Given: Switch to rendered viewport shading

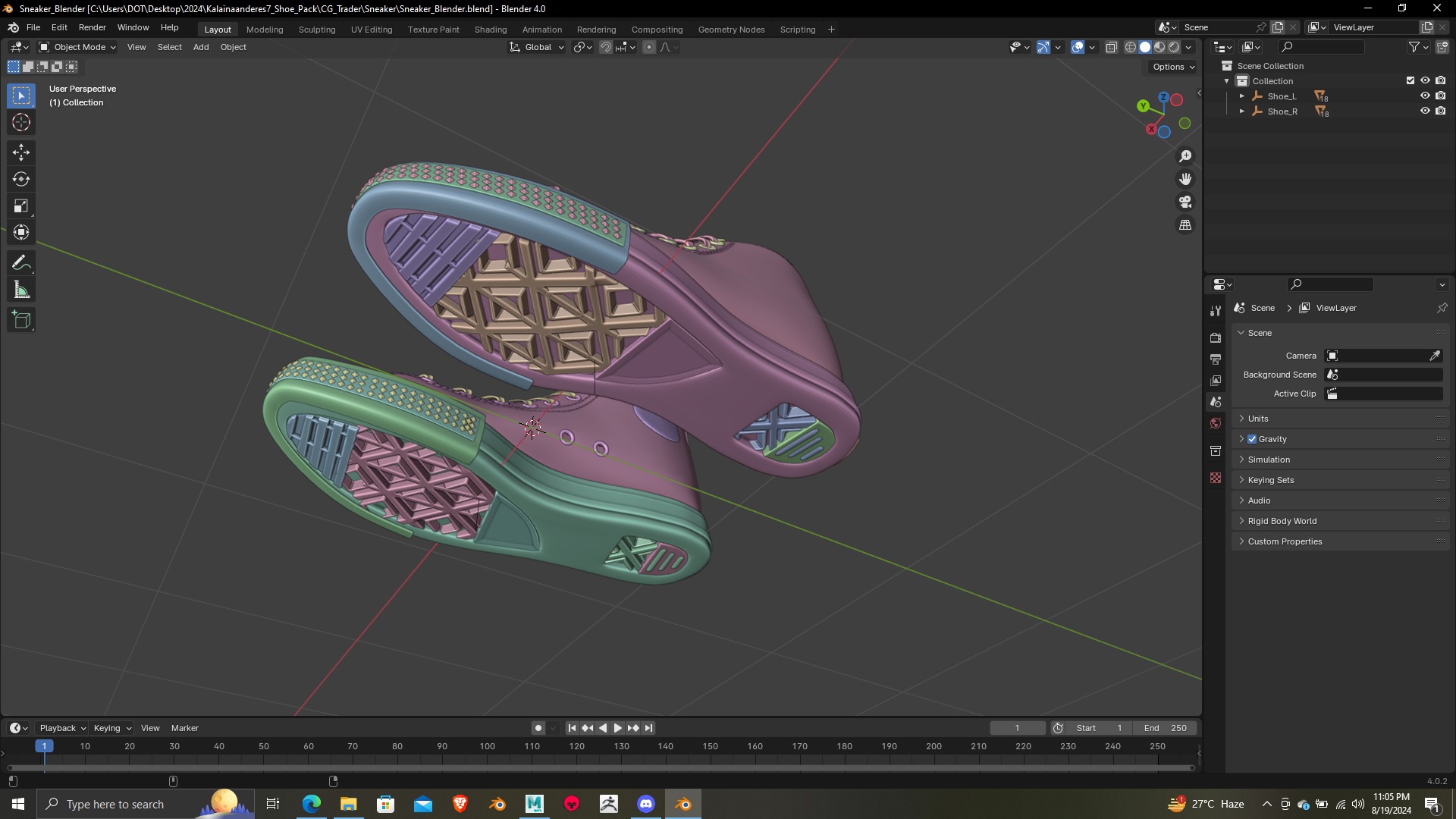Looking at the screenshot, I should tap(1174, 47).
